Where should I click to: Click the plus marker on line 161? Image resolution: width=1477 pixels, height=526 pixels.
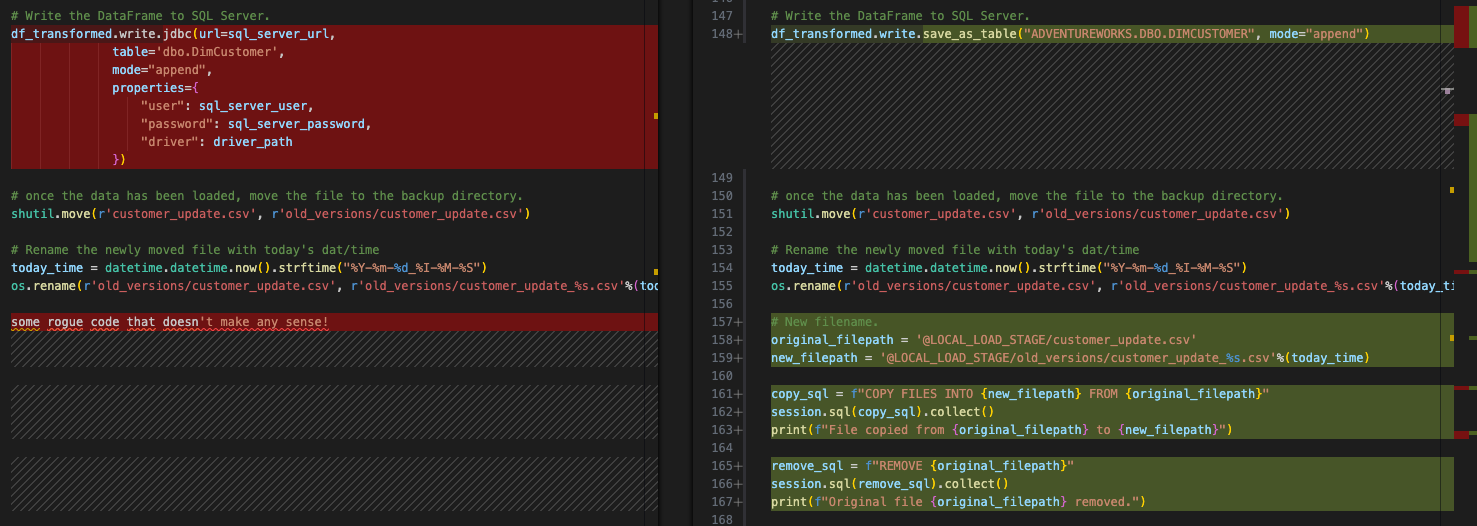point(739,394)
